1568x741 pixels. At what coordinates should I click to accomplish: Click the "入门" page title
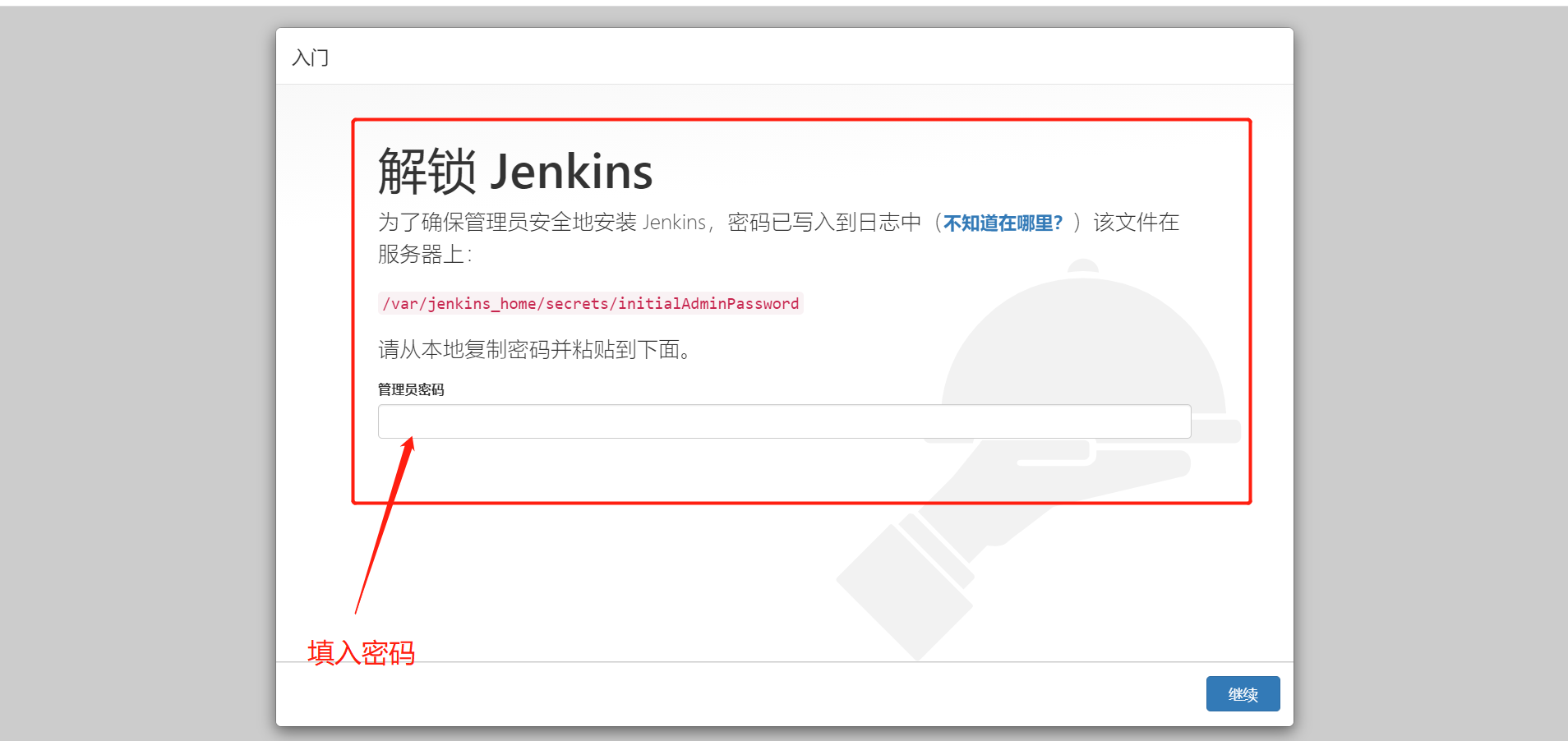(309, 57)
